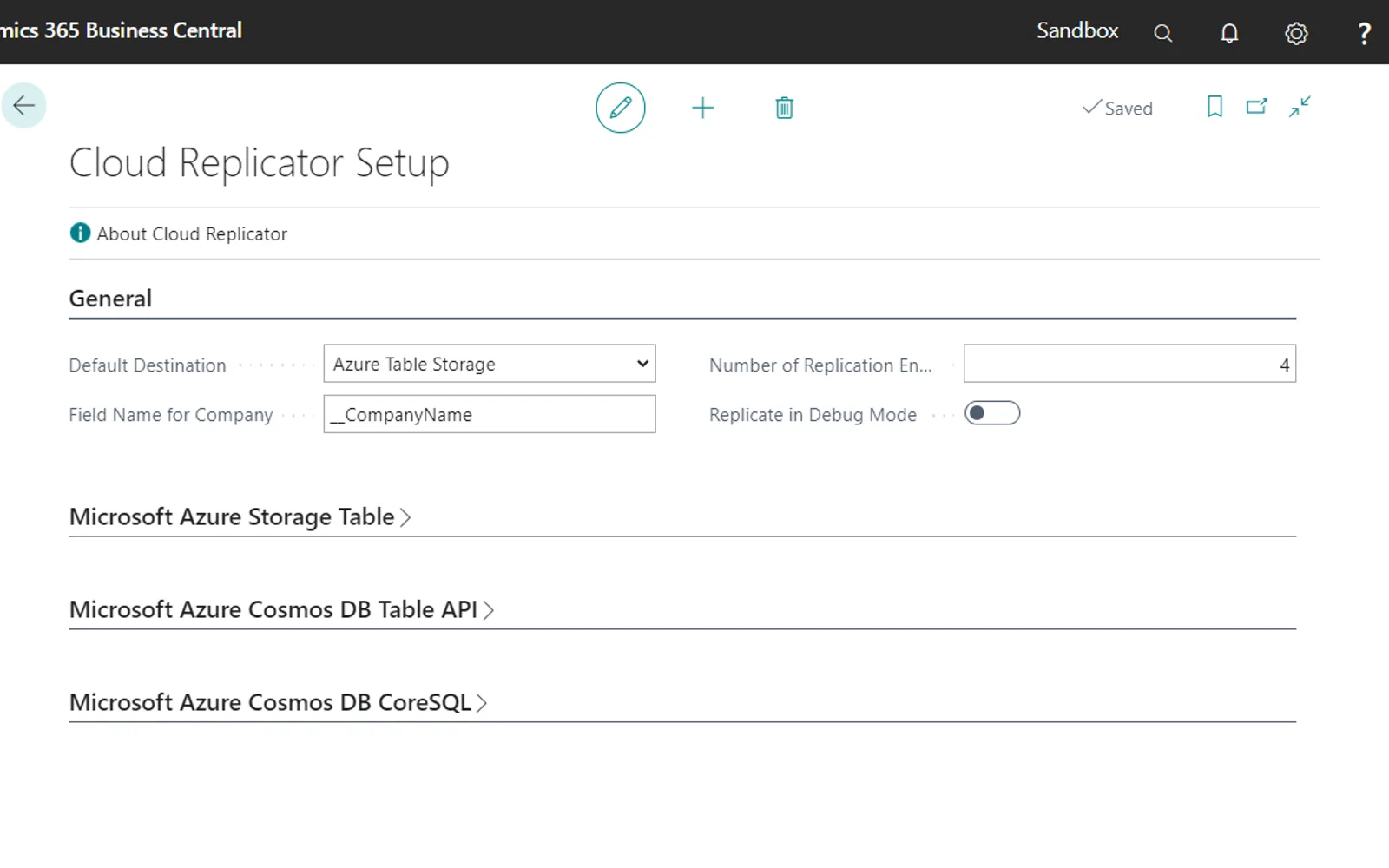The image size is (1389, 868).
Task: Collapse the General section header
Action: coord(110,299)
